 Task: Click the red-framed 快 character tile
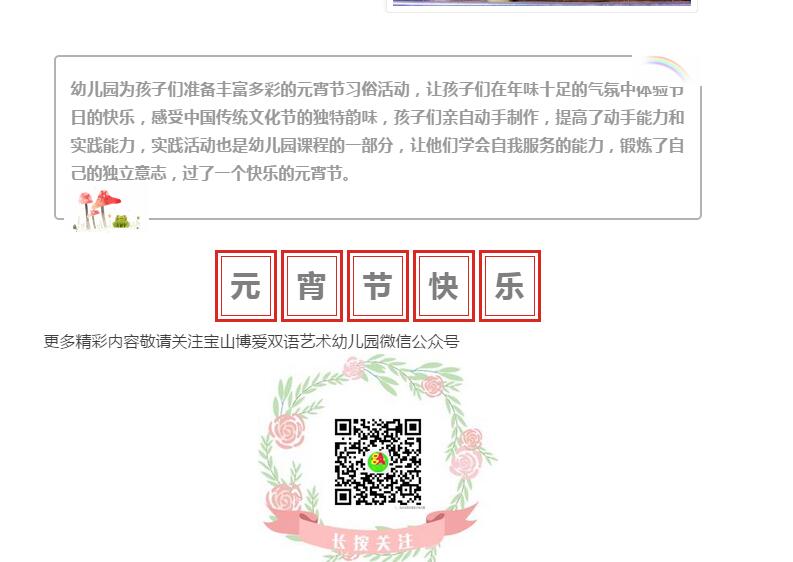pyautogui.click(x=444, y=286)
